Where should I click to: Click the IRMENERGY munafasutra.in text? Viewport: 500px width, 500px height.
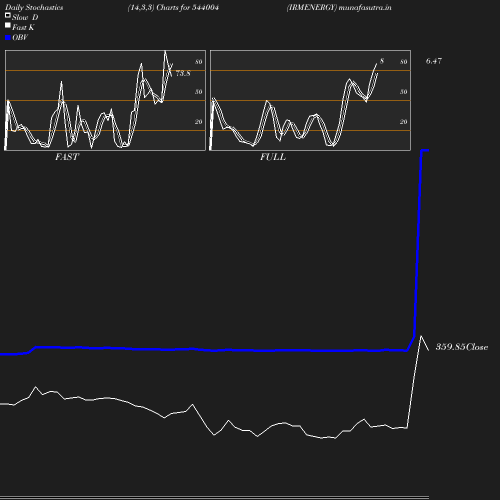pyautogui.click(x=339, y=7)
